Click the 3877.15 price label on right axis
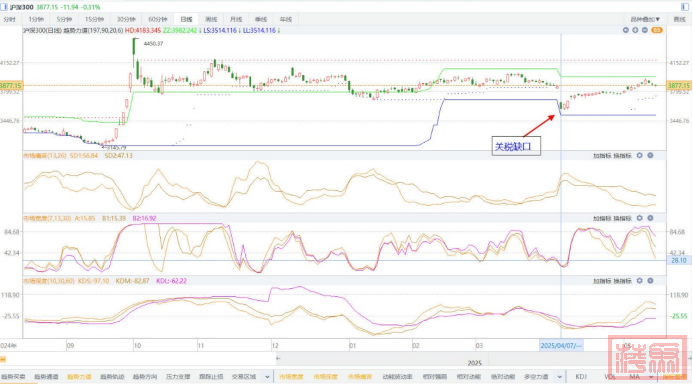 [x=678, y=86]
